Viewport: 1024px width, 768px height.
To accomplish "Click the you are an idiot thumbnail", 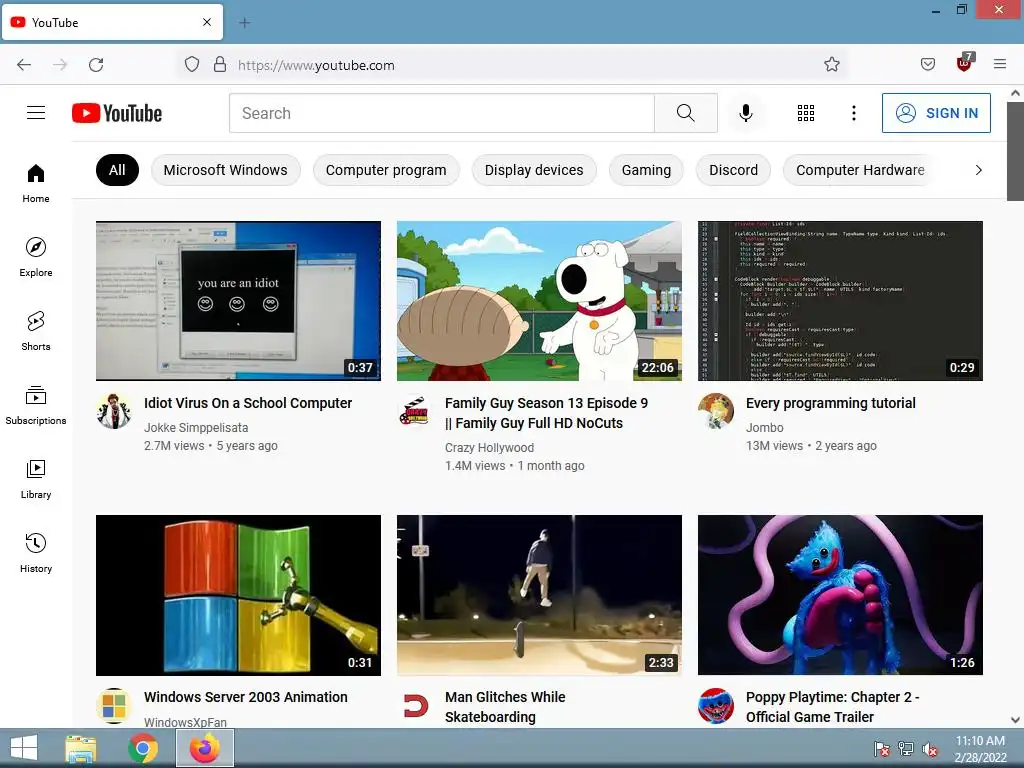I will (238, 301).
